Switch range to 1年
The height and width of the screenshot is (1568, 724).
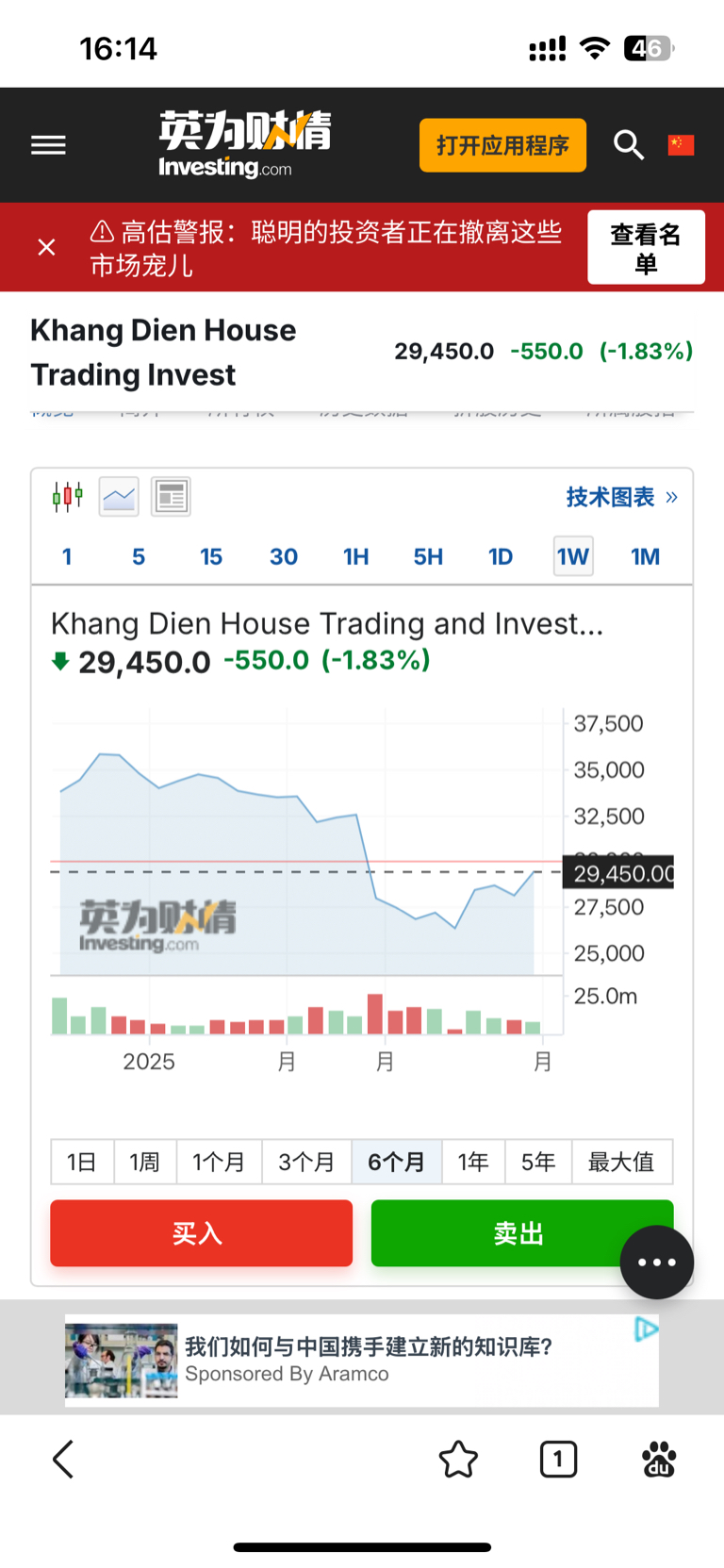474,1162
